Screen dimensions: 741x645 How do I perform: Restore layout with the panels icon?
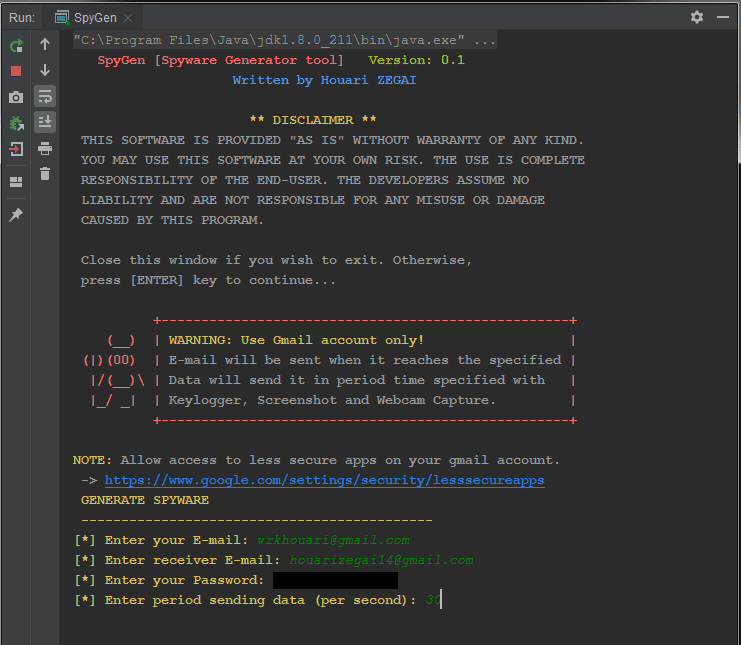click(16, 182)
